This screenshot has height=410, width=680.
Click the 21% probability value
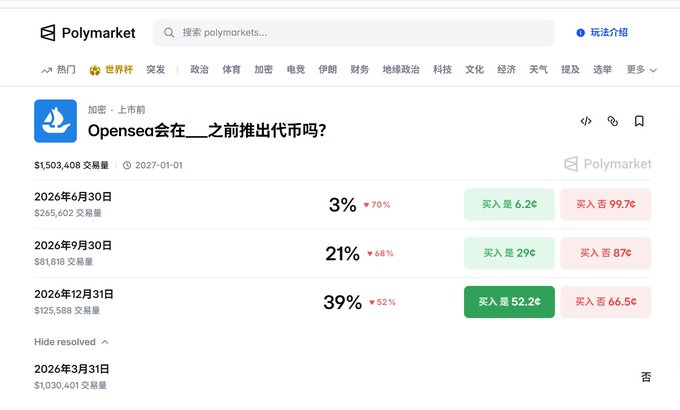[x=343, y=254]
